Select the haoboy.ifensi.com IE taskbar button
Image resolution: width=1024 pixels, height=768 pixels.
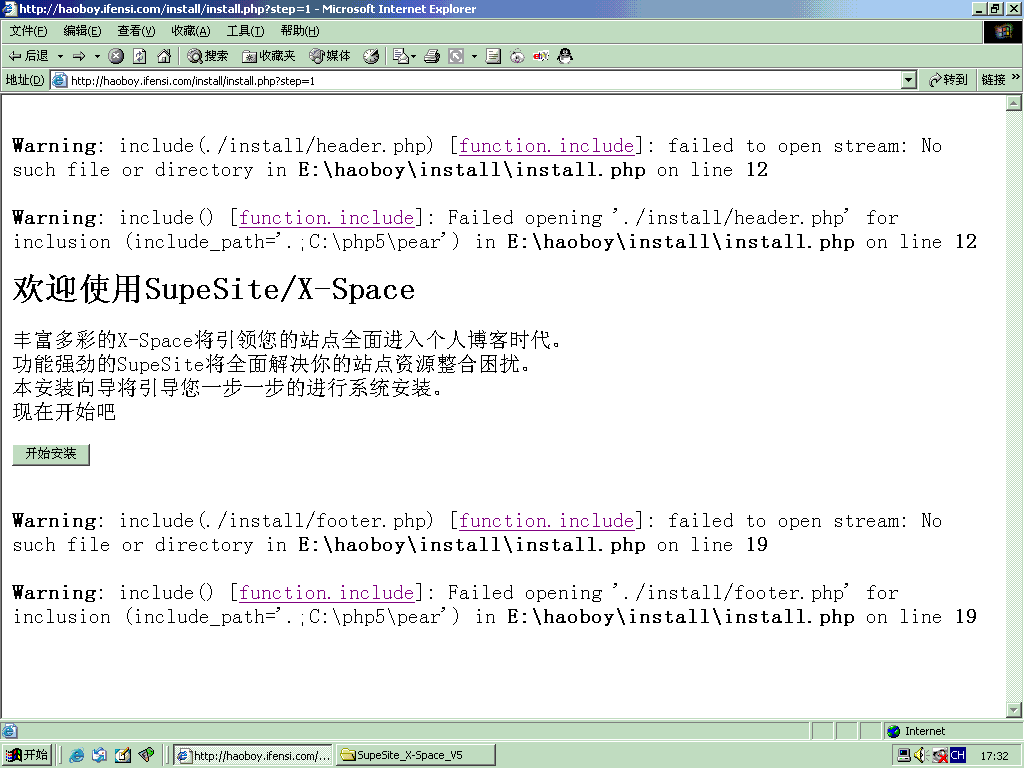point(253,756)
